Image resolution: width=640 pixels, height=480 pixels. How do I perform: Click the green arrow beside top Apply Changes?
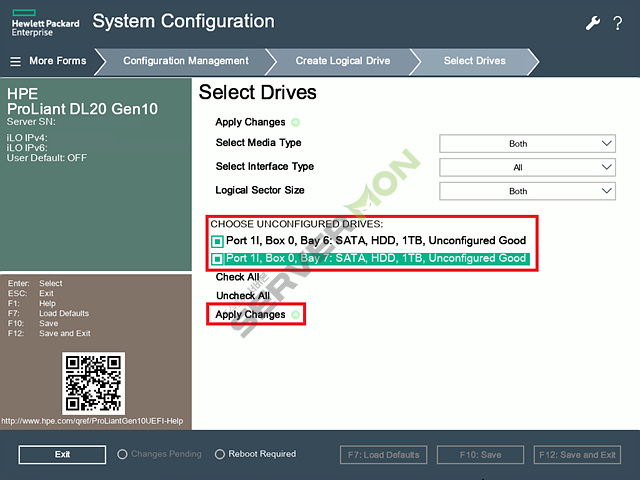point(296,122)
